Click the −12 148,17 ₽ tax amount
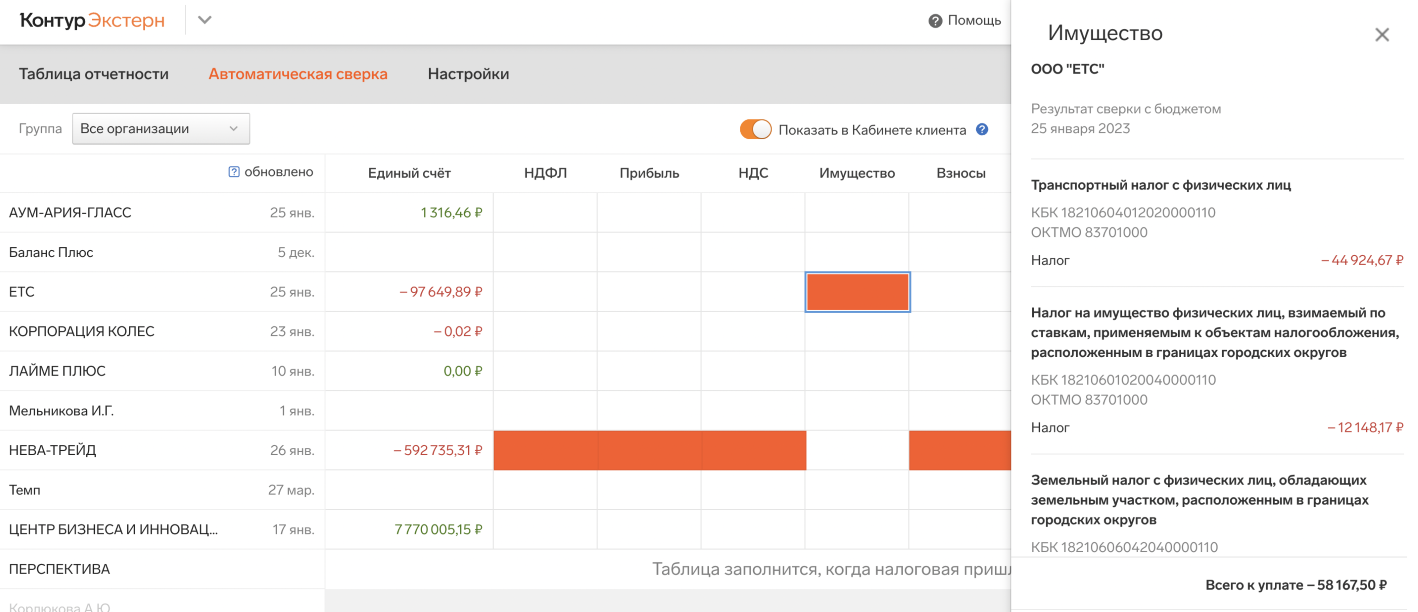The image size is (1418, 612). pyautogui.click(x=1365, y=427)
